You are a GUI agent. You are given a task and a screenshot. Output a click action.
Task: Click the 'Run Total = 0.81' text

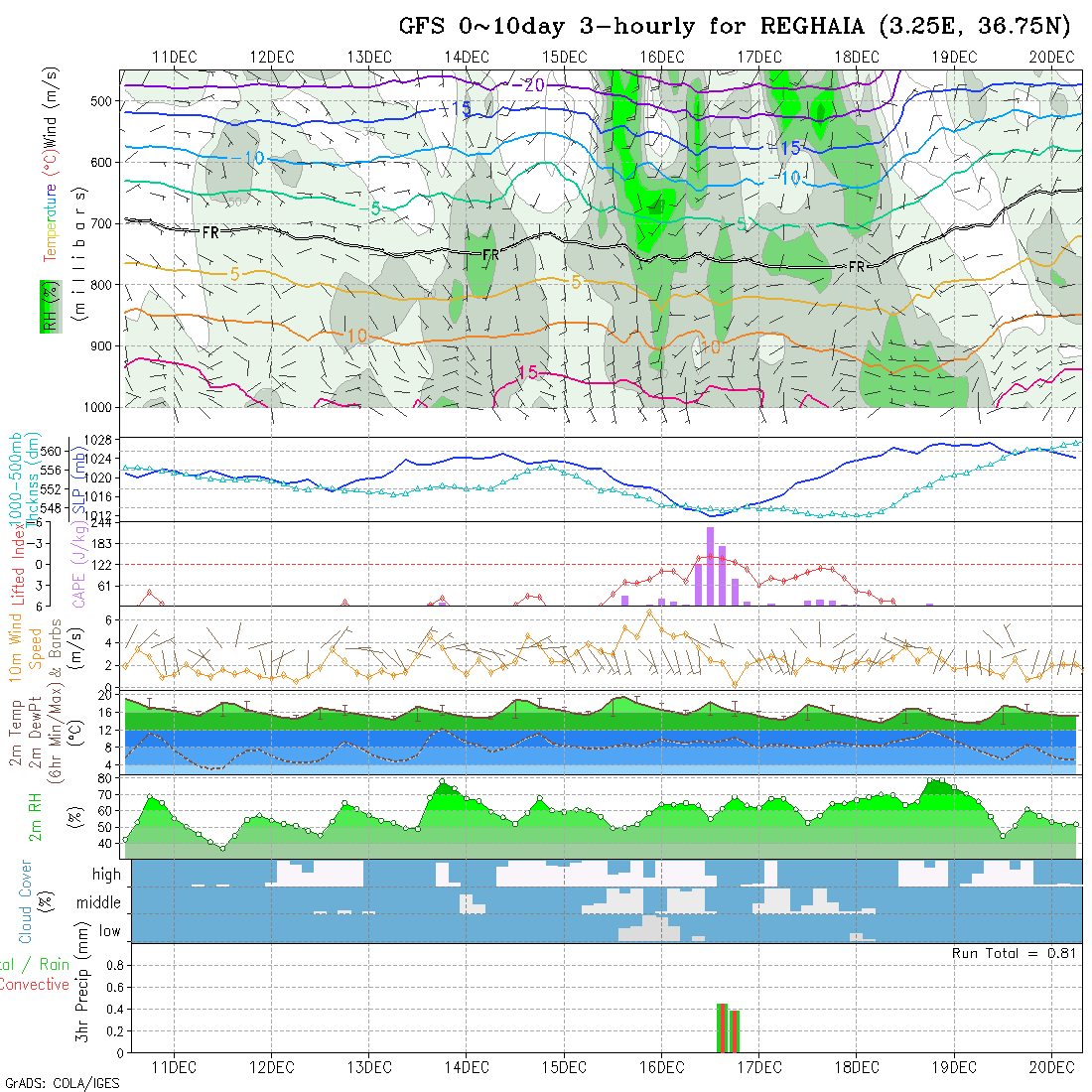(x=1014, y=953)
